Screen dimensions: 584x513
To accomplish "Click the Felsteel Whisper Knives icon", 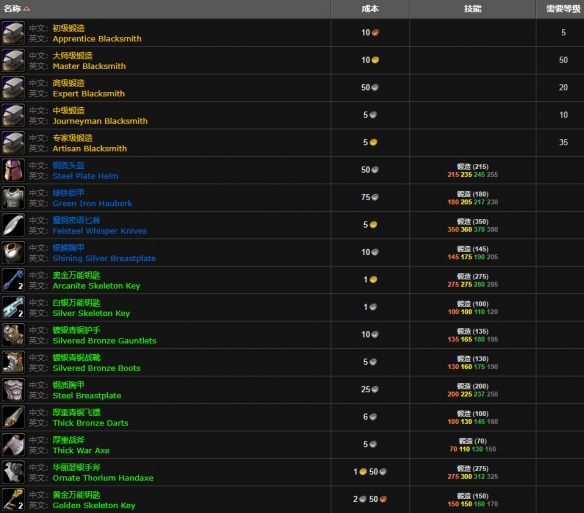I will pos(13,225).
